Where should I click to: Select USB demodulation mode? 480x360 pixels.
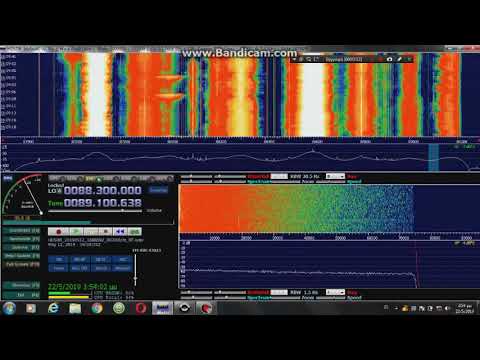click(129, 178)
